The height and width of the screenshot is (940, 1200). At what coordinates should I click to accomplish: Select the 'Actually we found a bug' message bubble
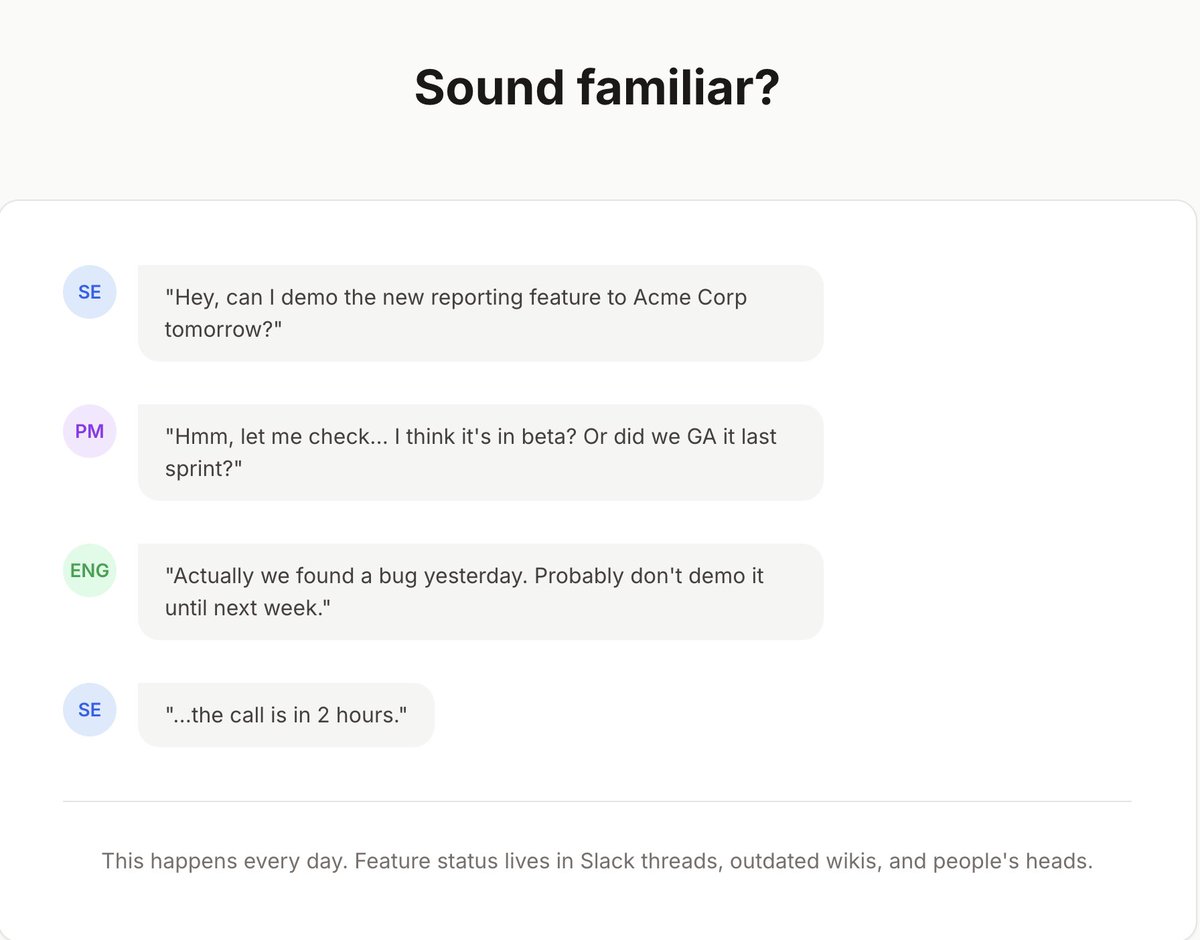[480, 591]
